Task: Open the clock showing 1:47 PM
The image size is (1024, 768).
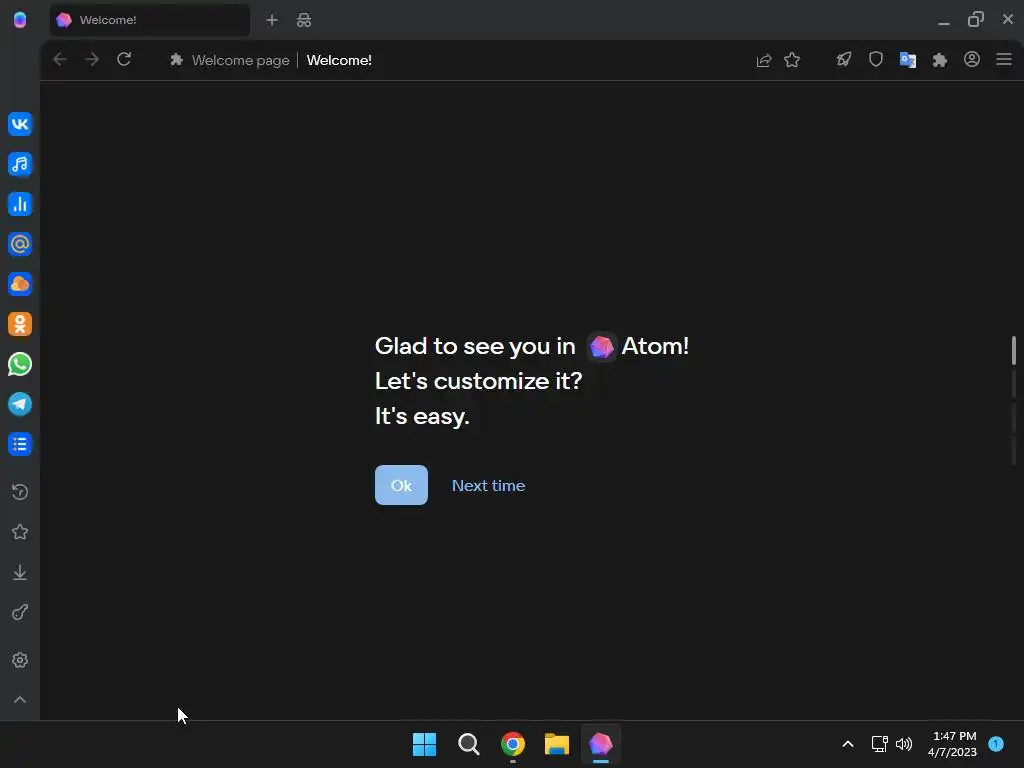Action: click(x=953, y=744)
